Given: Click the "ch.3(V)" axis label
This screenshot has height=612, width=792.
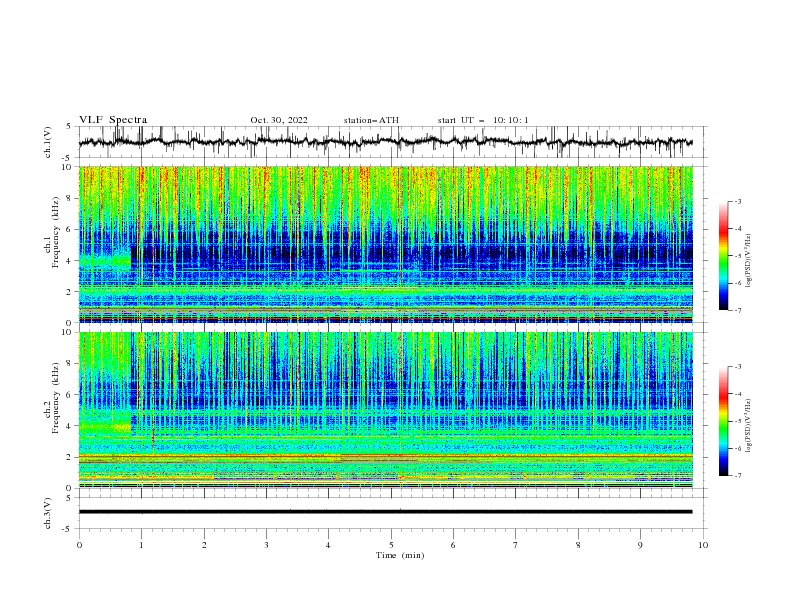Looking at the screenshot, I should click(48, 513).
